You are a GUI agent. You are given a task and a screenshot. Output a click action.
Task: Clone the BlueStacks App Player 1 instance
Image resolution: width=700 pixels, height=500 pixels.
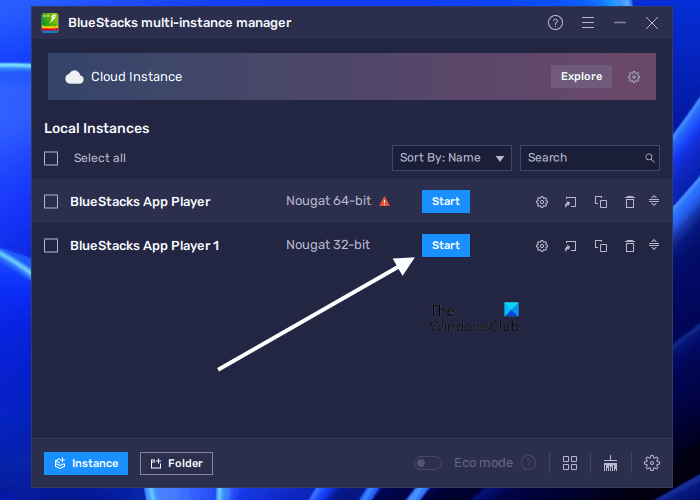(x=601, y=246)
